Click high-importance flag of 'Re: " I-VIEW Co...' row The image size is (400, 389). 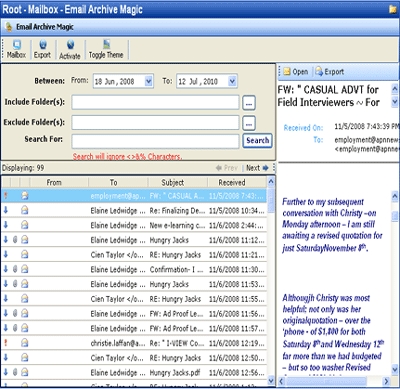pos(5,342)
